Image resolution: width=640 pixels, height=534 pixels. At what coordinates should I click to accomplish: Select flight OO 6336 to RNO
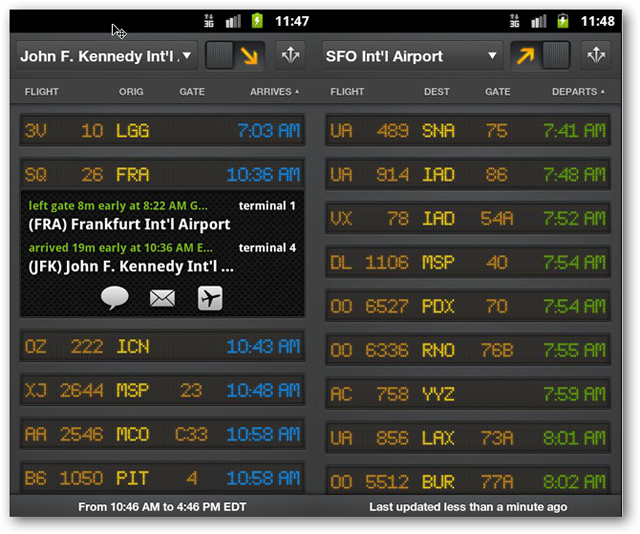click(468, 350)
